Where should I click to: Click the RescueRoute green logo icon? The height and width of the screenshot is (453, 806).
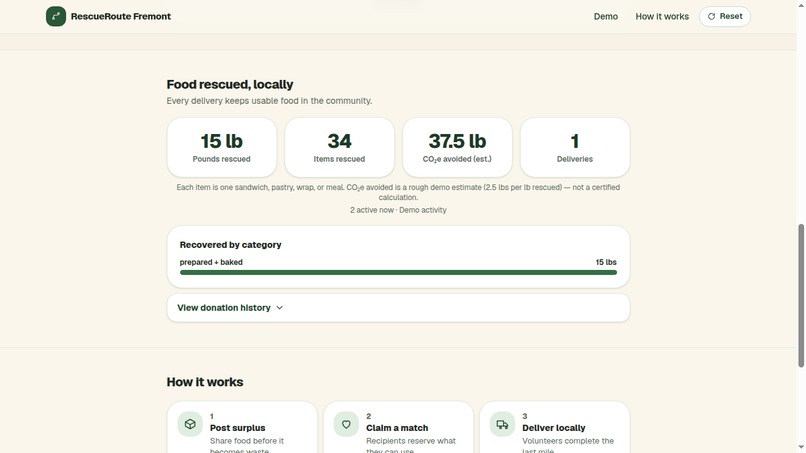[56, 16]
